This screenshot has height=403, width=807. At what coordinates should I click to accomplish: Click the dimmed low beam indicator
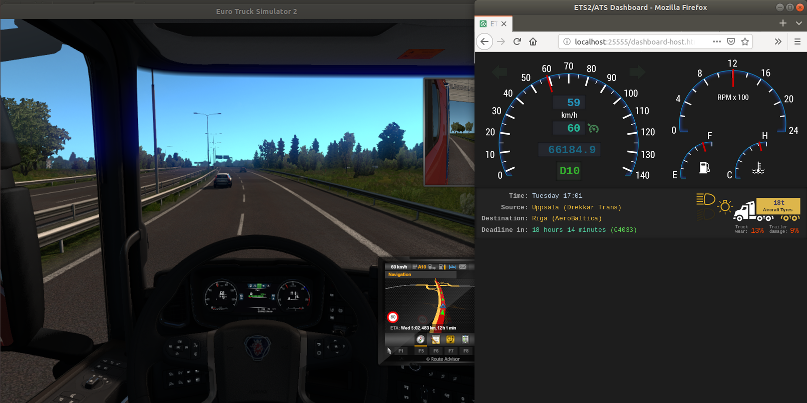[x=705, y=214]
